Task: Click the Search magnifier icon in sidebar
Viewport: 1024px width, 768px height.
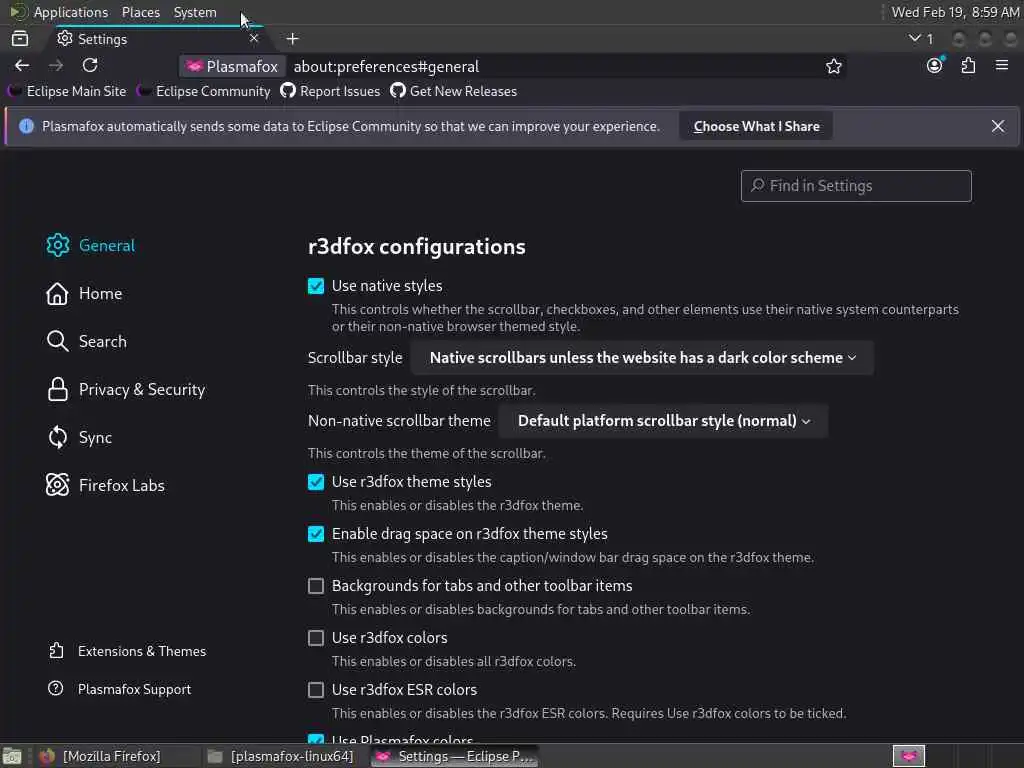Action: (57, 341)
